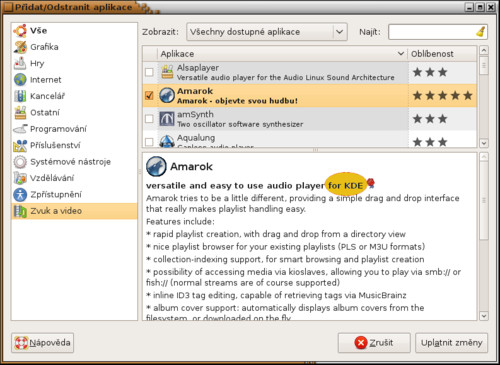This screenshot has width=500, height=365.
Task: Click the Kancelář office icon
Action: click(x=20, y=96)
